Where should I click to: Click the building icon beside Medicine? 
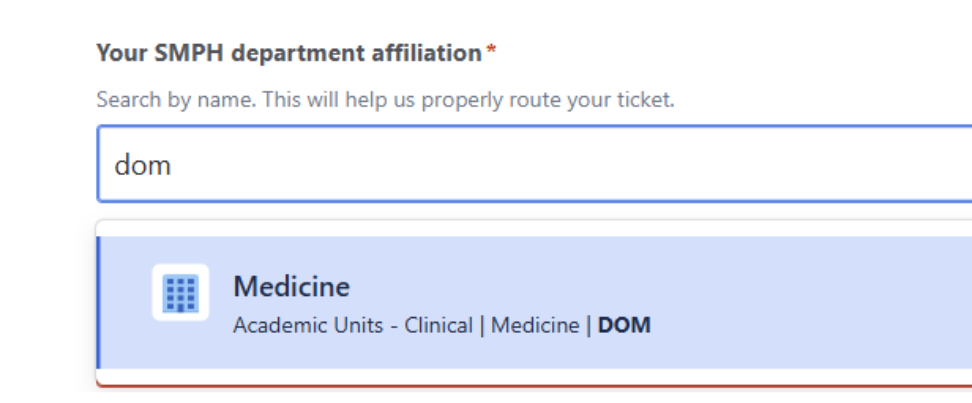click(x=180, y=293)
